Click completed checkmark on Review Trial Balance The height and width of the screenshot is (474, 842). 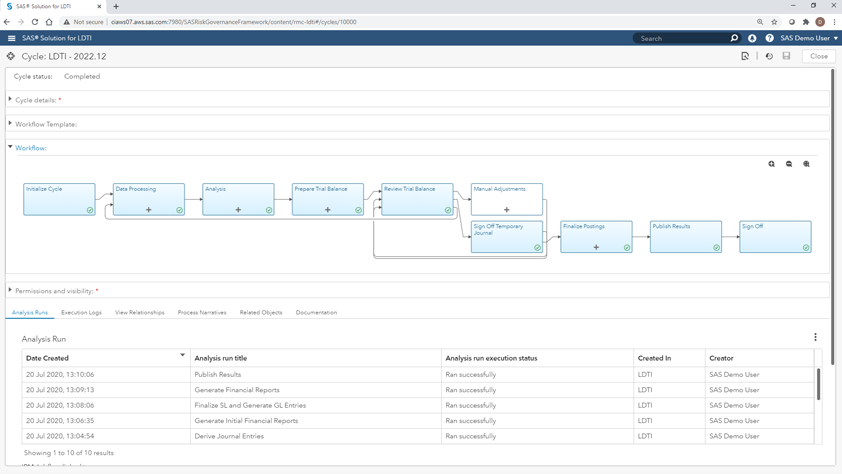(448, 210)
